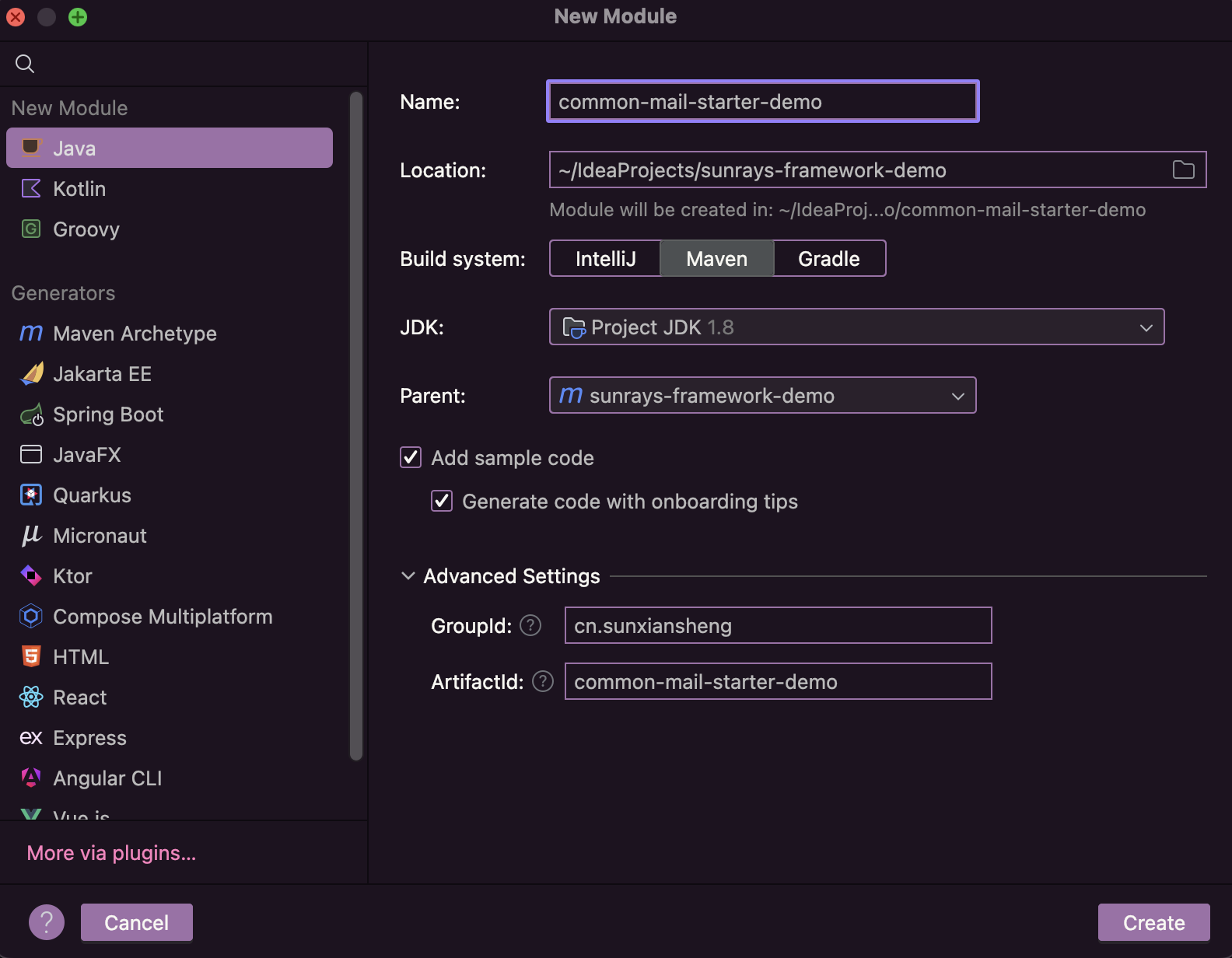1232x958 pixels.
Task: Click the Advanced Settings heading text
Action: (512, 576)
